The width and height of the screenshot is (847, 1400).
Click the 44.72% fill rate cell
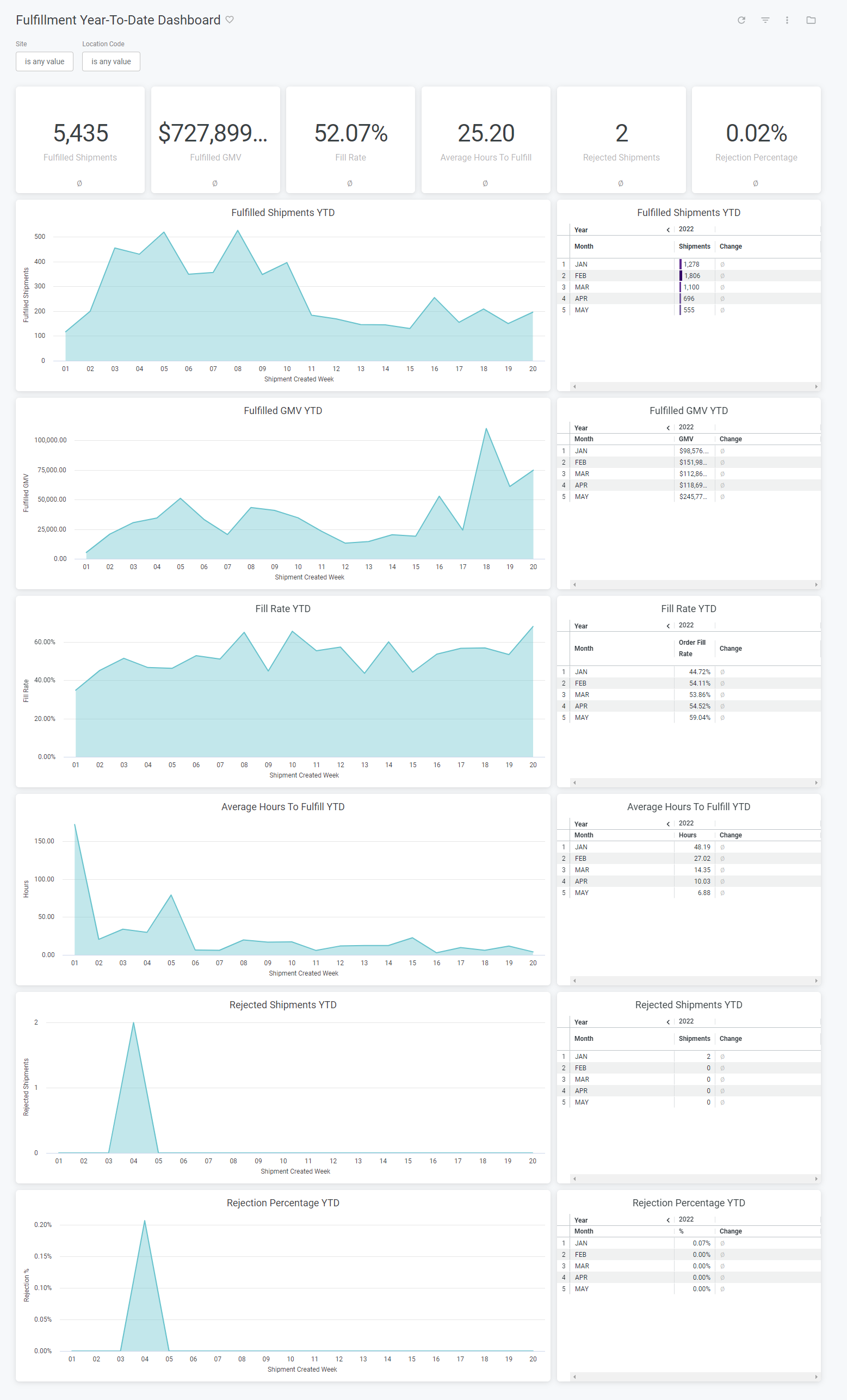[x=694, y=672]
